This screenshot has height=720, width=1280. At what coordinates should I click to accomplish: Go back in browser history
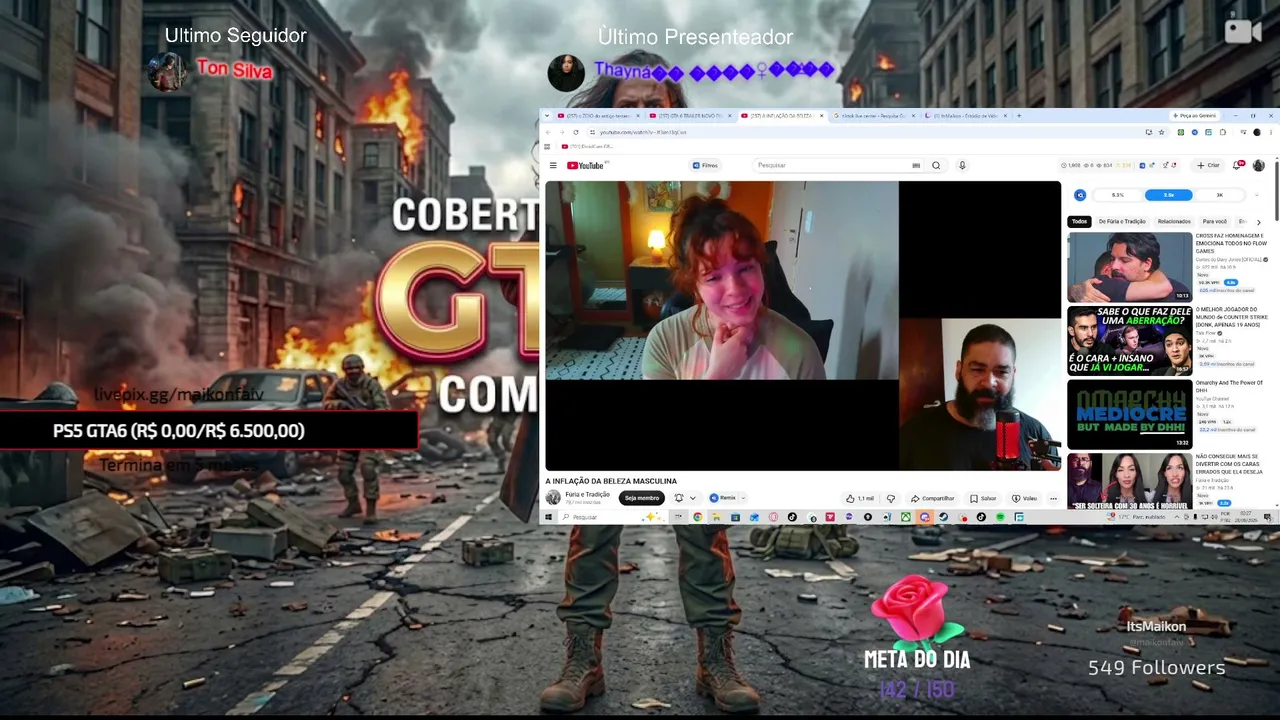point(548,132)
